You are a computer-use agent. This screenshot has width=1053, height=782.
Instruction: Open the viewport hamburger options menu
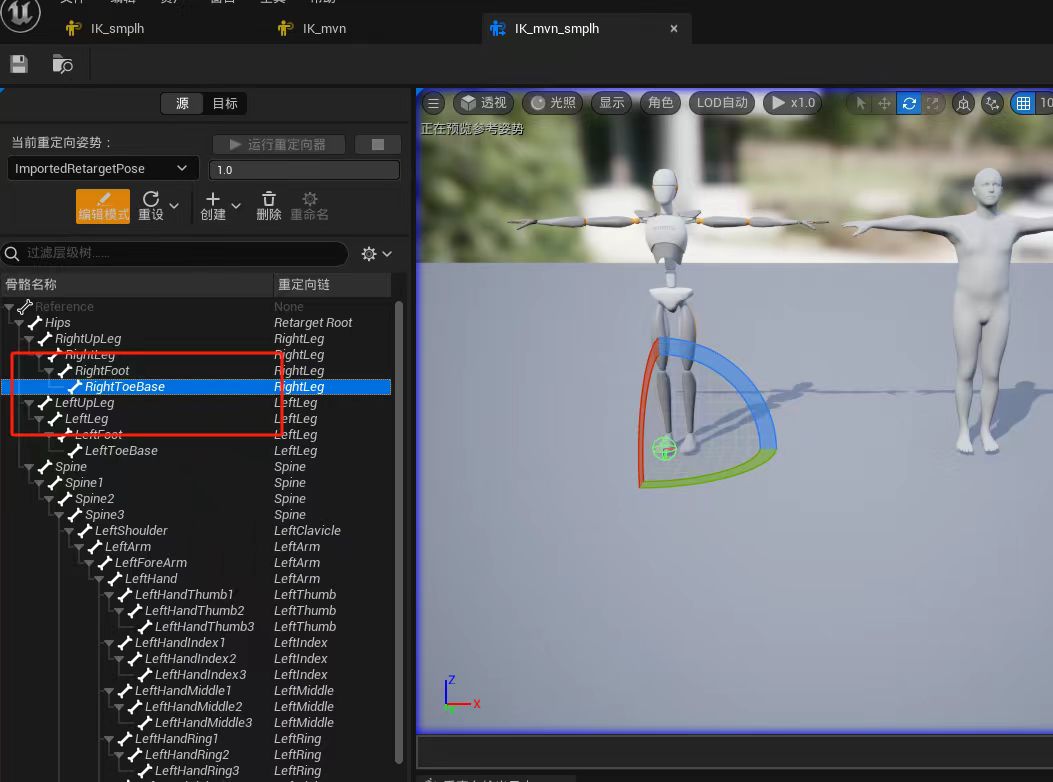click(x=433, y=103)
